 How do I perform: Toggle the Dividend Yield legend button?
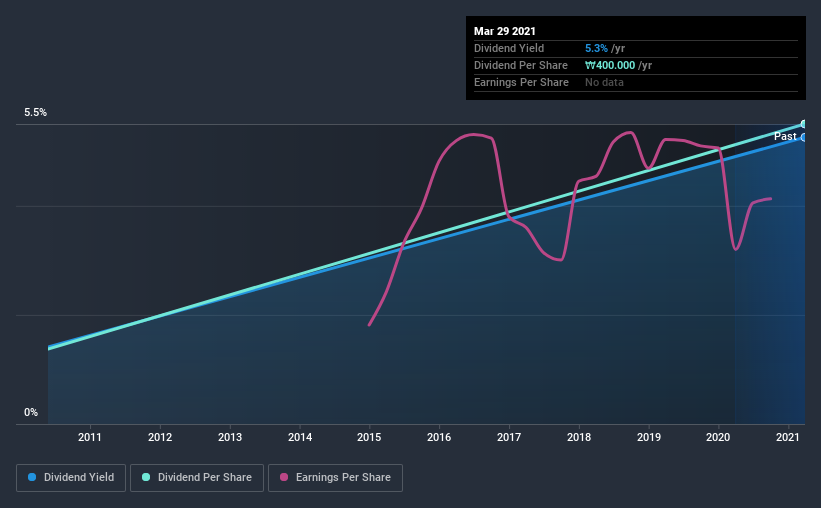point(71,478)
